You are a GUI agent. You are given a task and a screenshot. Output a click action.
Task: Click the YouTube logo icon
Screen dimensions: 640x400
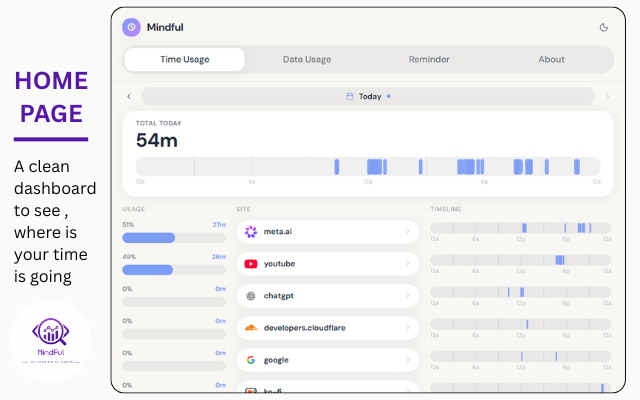coord(251,264)
